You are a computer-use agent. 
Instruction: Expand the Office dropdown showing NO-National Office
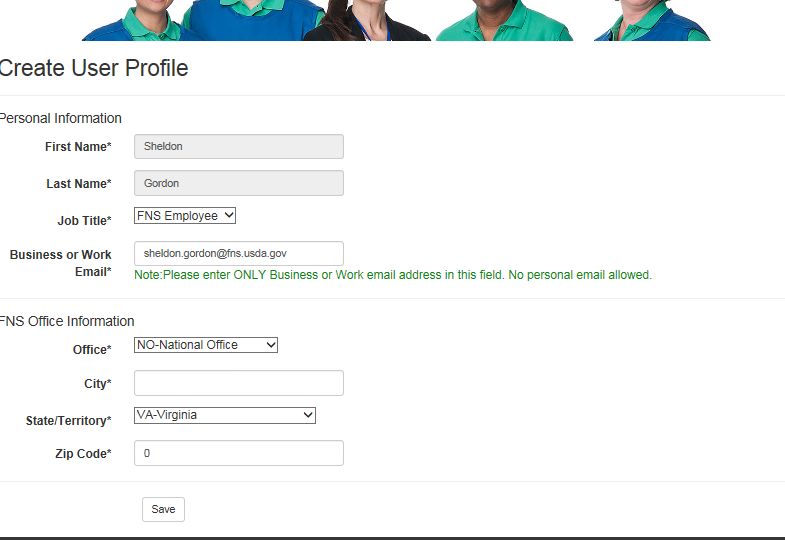pos(206,345)
